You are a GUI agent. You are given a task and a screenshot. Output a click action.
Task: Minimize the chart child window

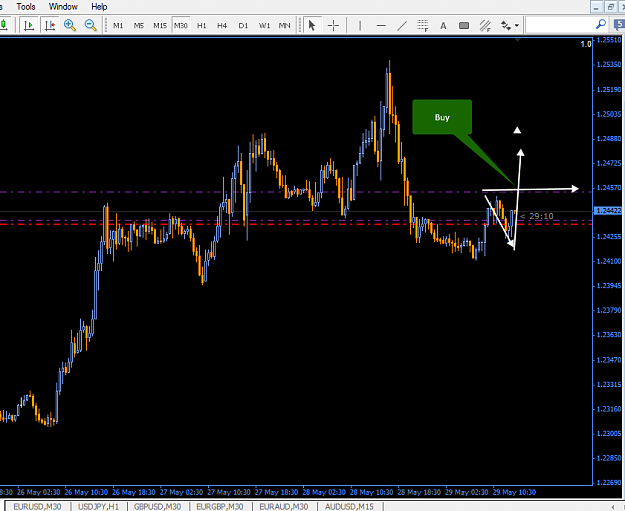click(x=596, y=7)
